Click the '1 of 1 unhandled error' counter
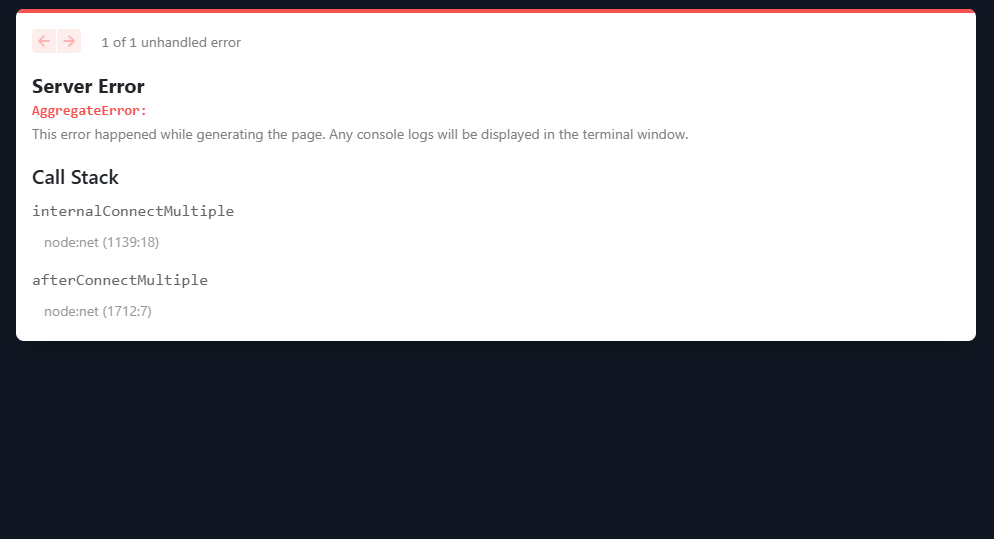 [x=171, y=42]
